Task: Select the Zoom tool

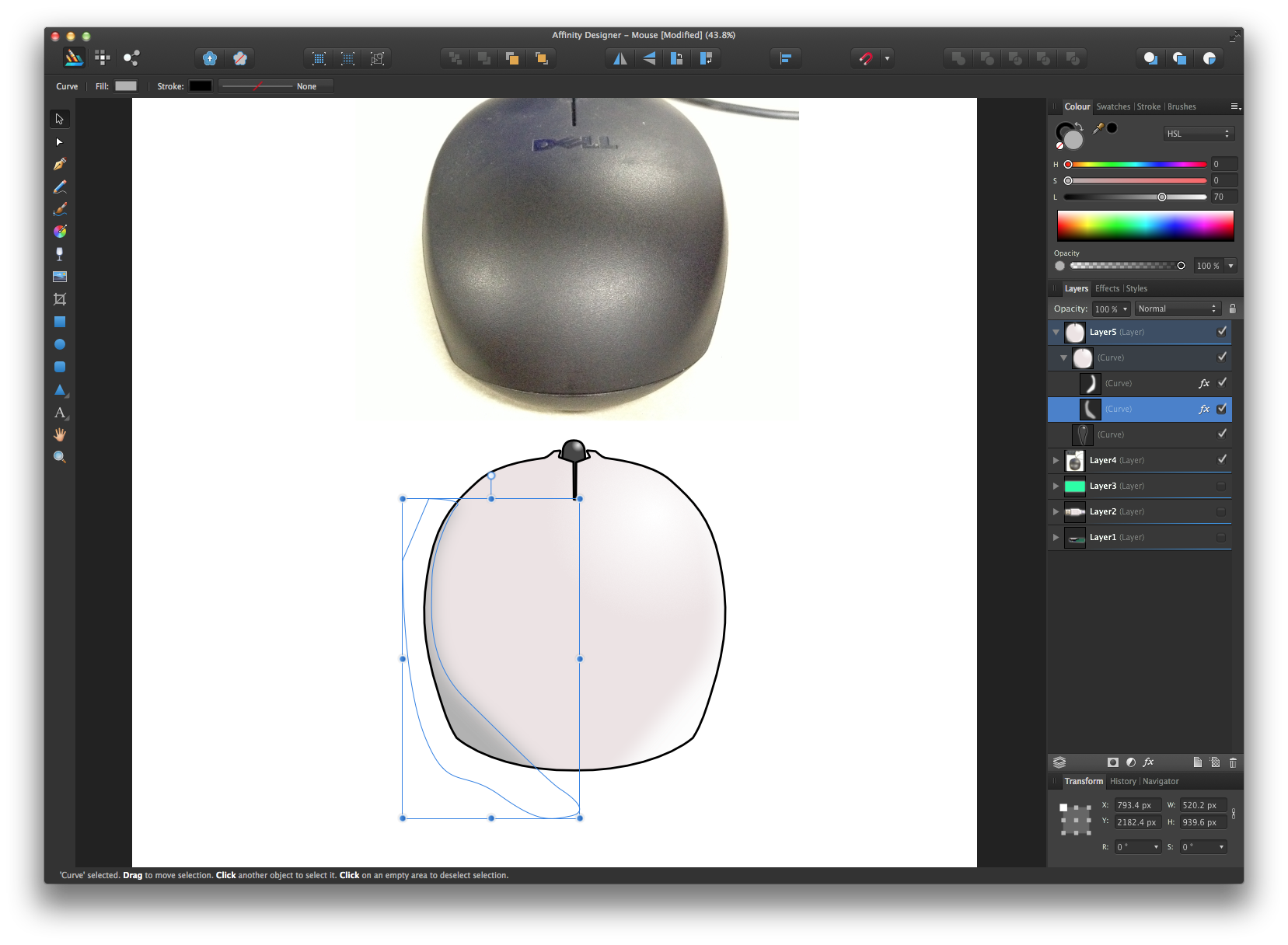Action: (x=60, y=457)
